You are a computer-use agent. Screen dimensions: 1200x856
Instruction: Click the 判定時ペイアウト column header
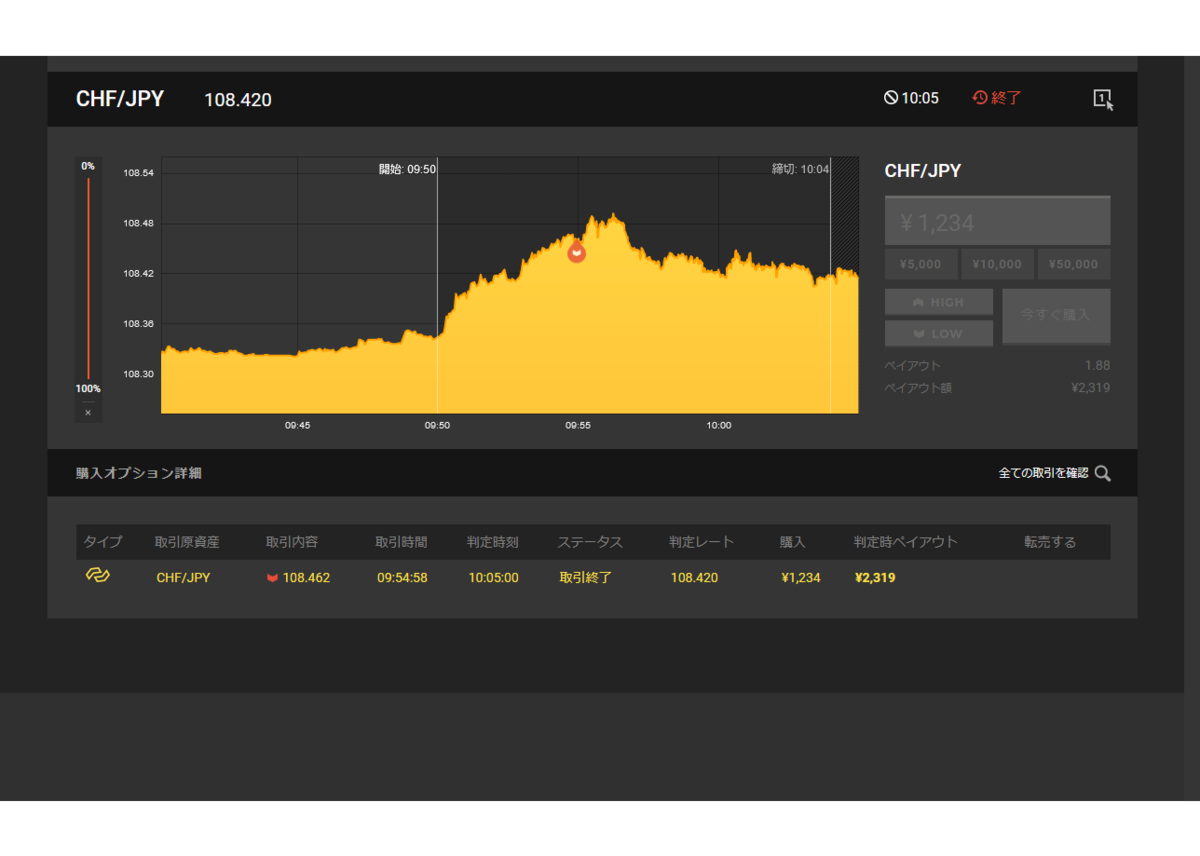coord(906,542)
